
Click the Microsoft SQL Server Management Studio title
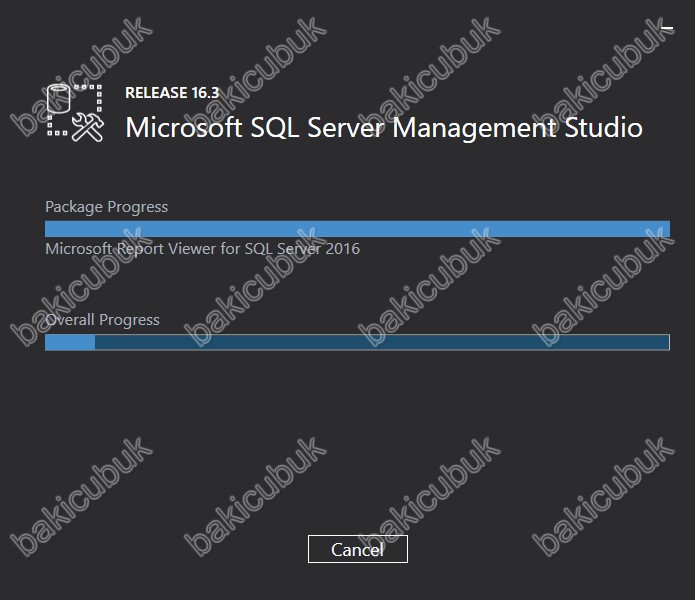point(384,128)
